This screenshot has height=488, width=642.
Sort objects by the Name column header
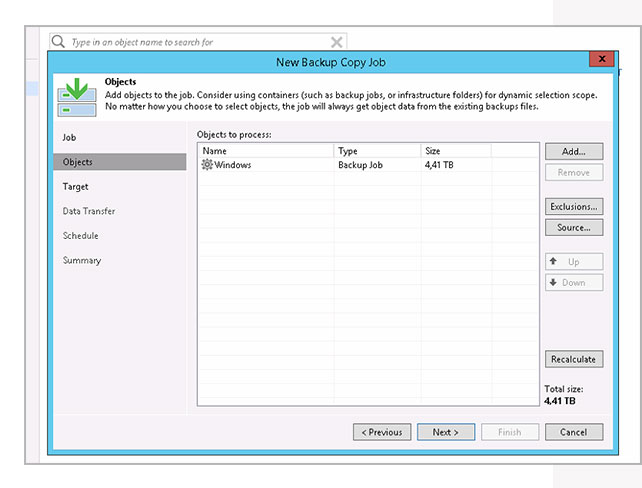tap(265, 151)
